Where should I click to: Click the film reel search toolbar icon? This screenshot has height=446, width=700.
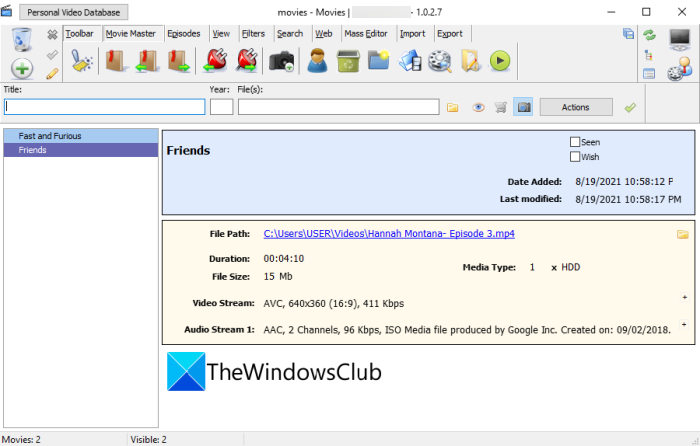(x=440, y=61)
